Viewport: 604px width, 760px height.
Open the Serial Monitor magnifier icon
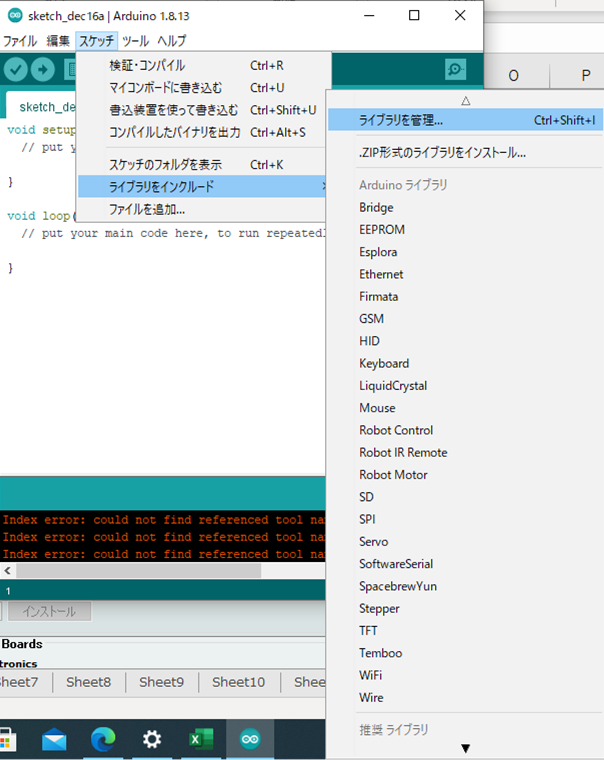pos(455,69)
